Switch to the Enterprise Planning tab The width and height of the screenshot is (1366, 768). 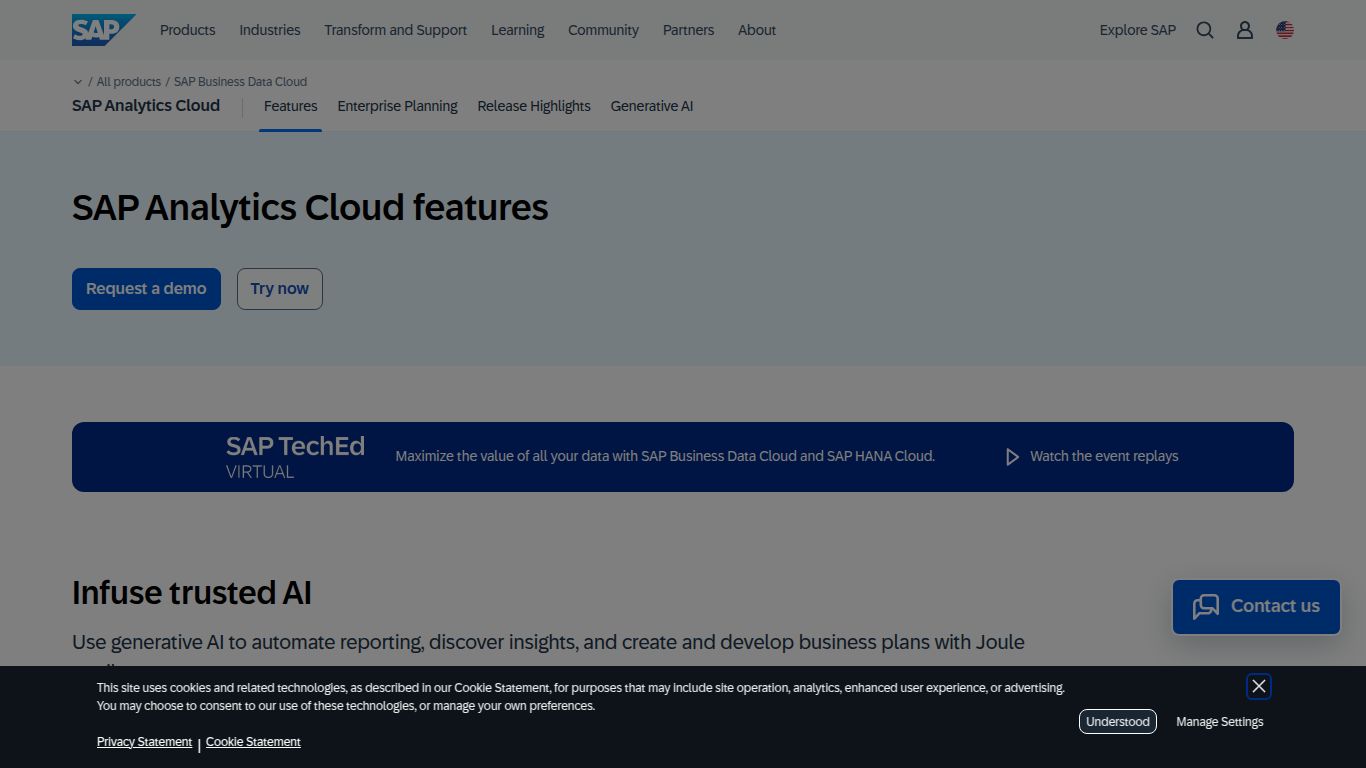pos(397,106)
